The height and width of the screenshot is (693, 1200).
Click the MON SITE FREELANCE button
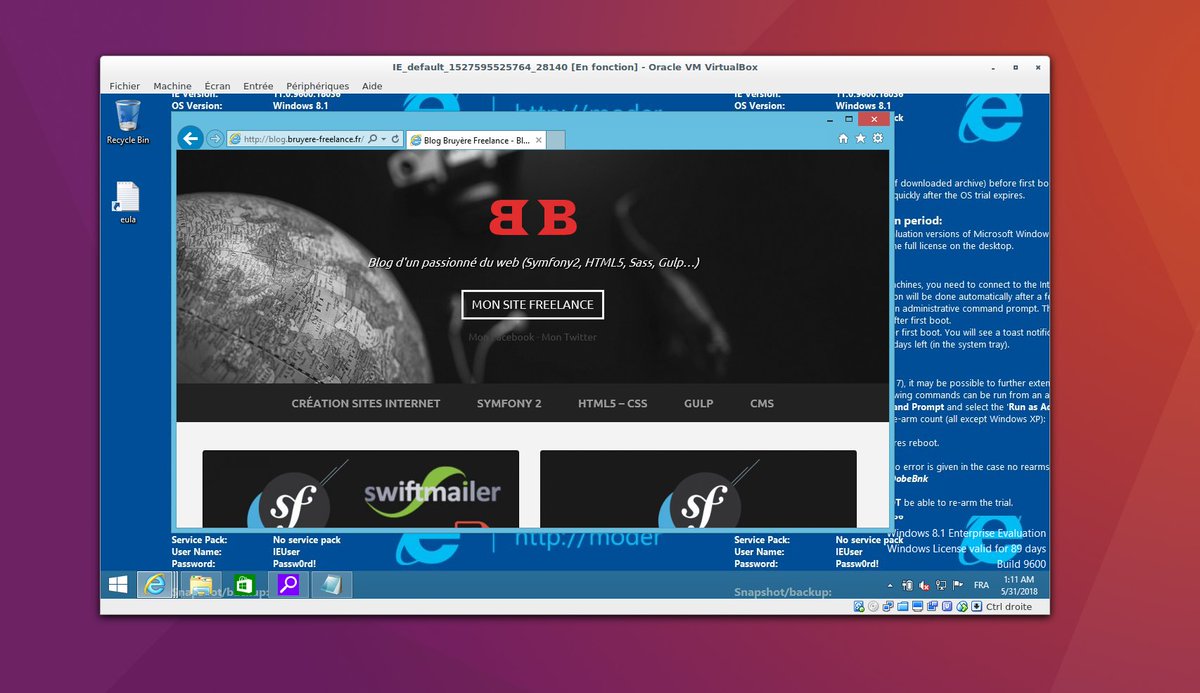(533, 304)
